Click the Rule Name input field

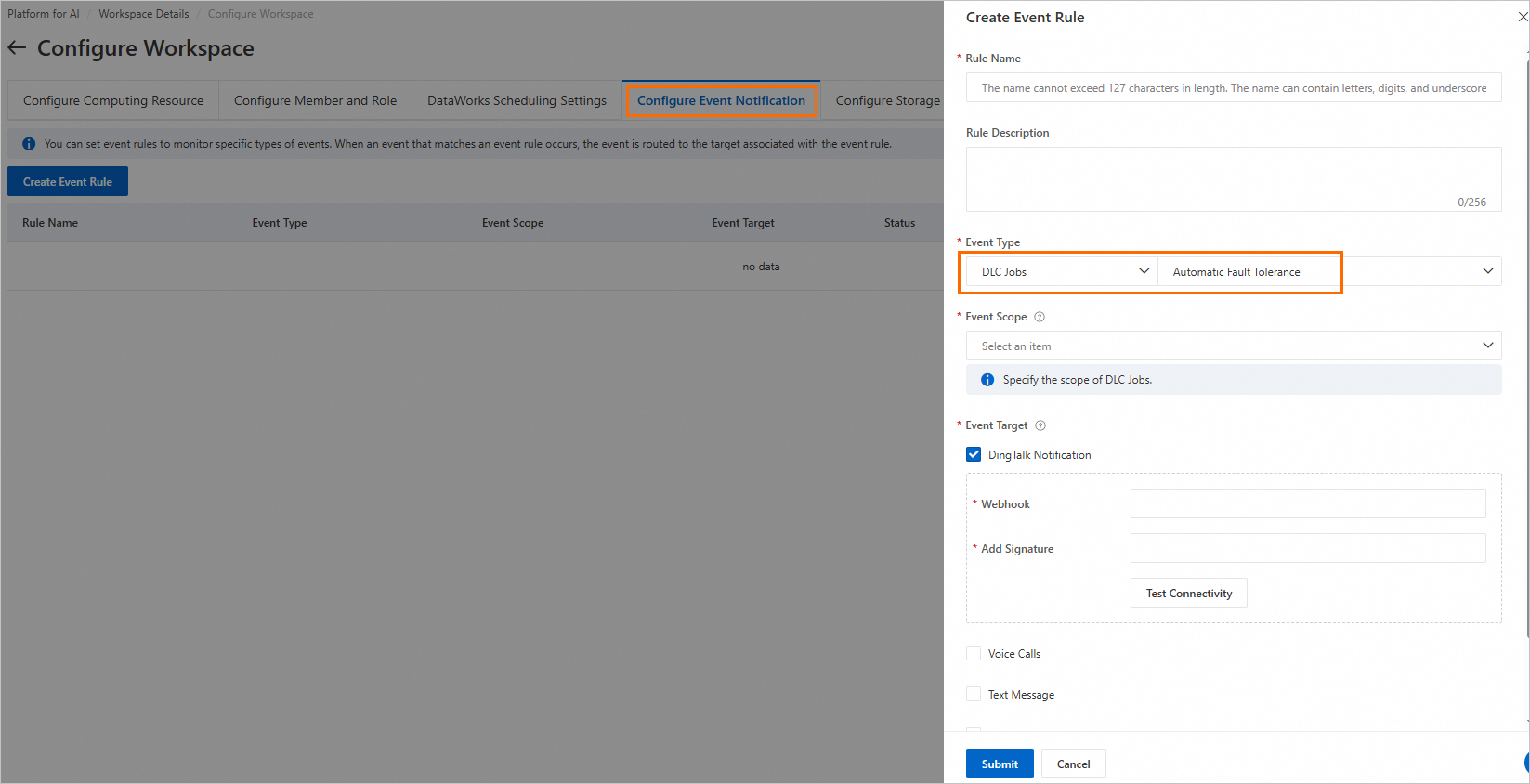click(x=1233, y=88)
